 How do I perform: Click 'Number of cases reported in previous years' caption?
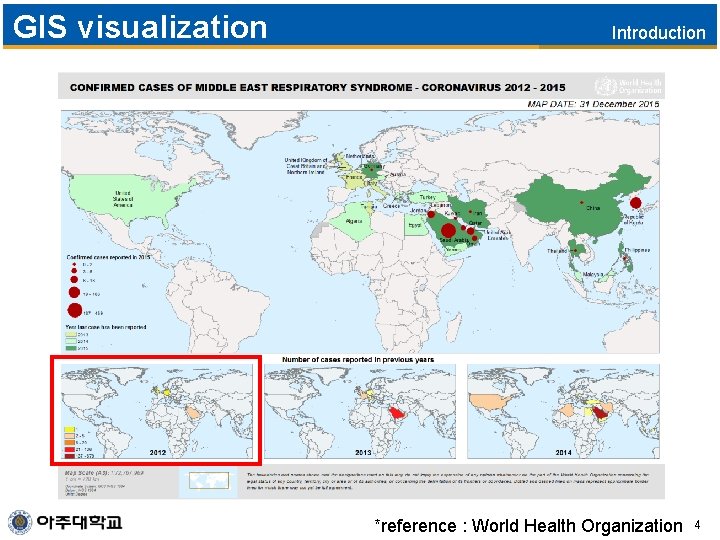click(x=358, y=359)
